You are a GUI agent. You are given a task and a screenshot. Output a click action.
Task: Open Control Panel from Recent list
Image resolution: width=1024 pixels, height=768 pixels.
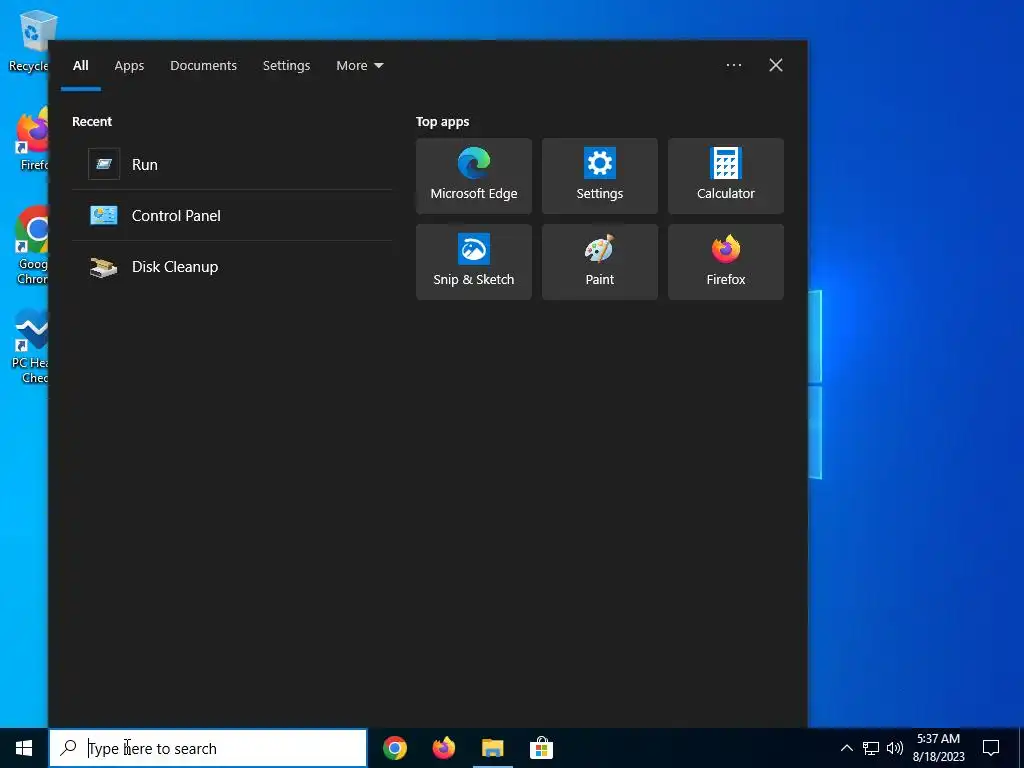[x=232, y=216]
